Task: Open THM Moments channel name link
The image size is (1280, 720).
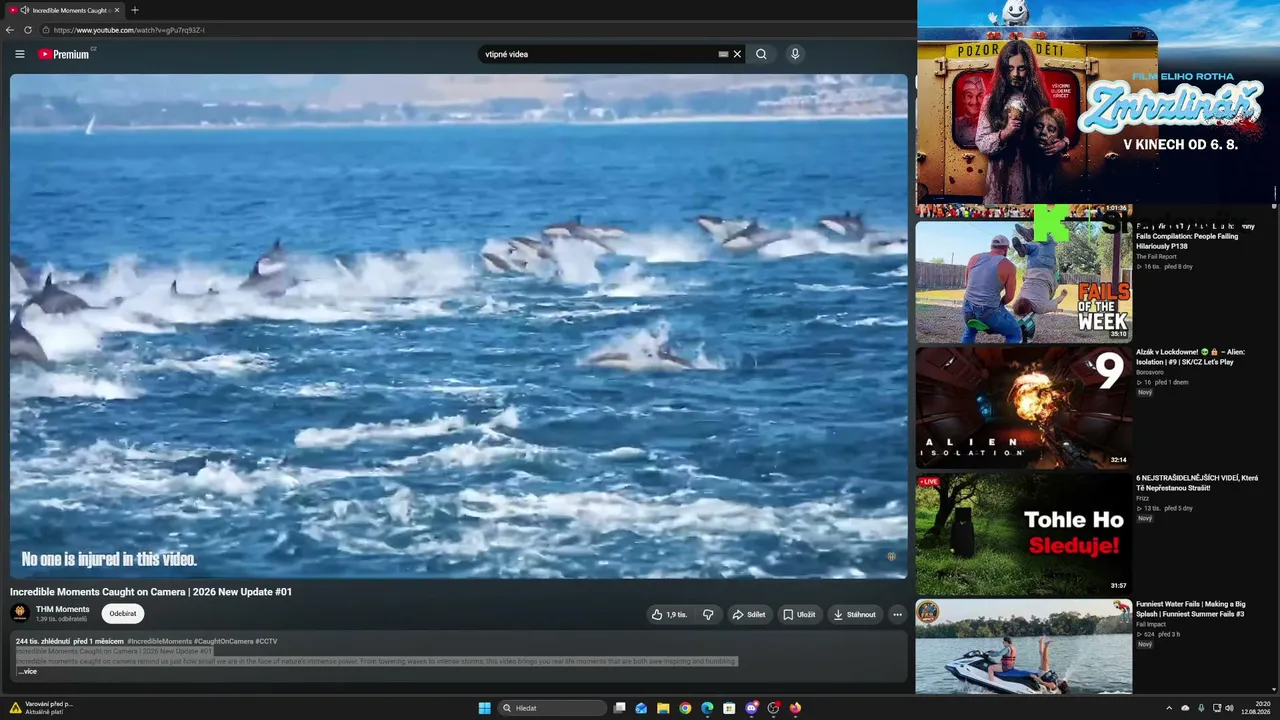Action: pos(63,609)
